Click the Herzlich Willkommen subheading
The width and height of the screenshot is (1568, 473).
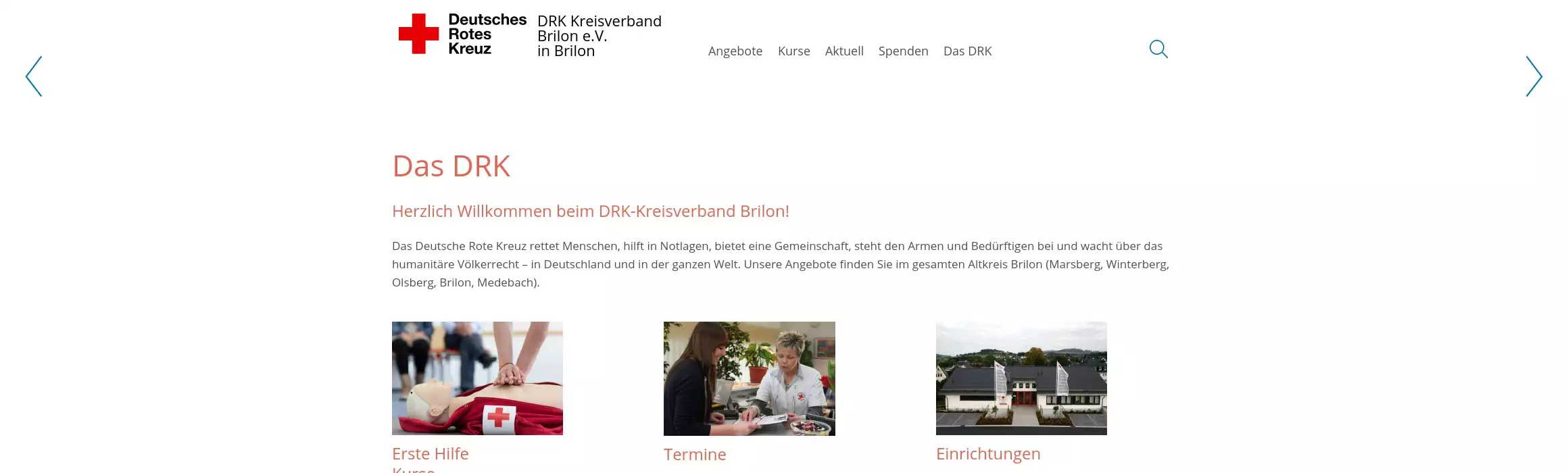point(591,211)
